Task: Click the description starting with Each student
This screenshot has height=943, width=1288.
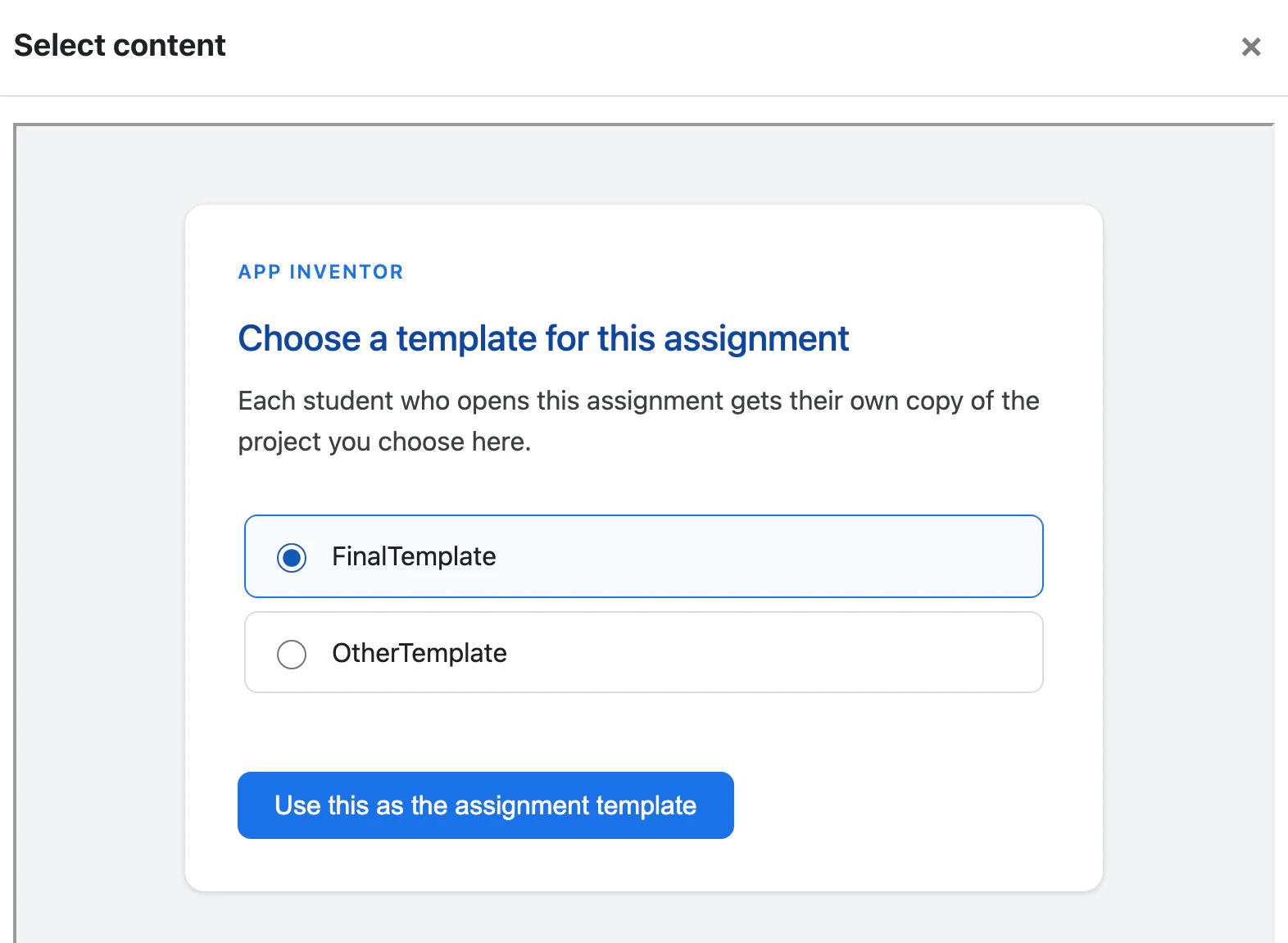Action: tap(639, 421)
